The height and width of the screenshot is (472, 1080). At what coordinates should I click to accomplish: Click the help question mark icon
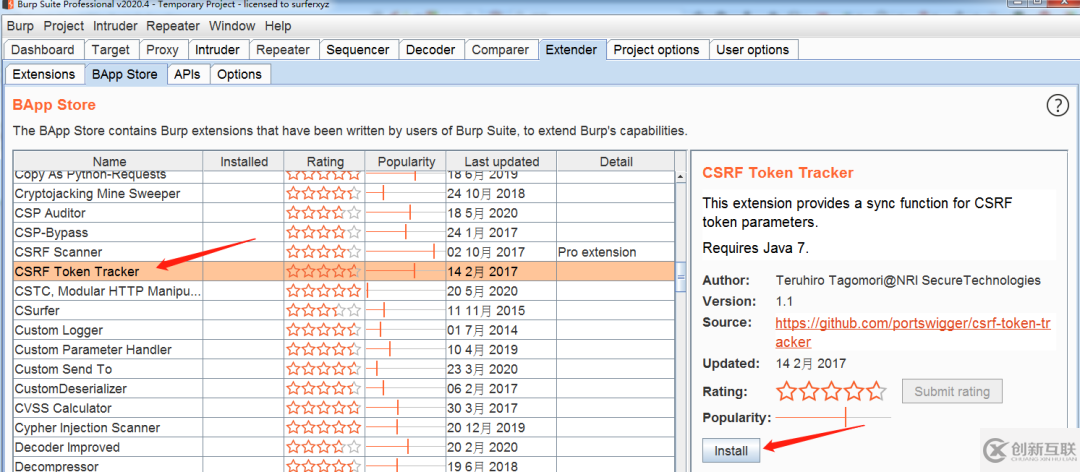pos(1057,105)
